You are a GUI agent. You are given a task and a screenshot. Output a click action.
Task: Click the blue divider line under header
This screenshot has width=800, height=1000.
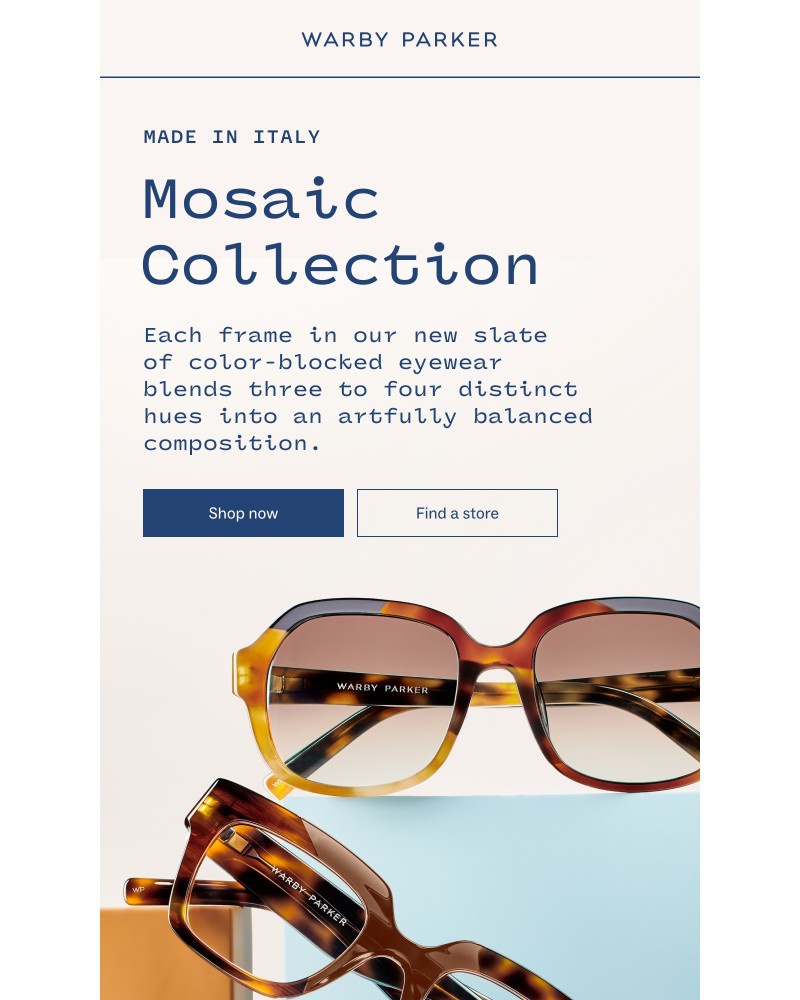399,77
